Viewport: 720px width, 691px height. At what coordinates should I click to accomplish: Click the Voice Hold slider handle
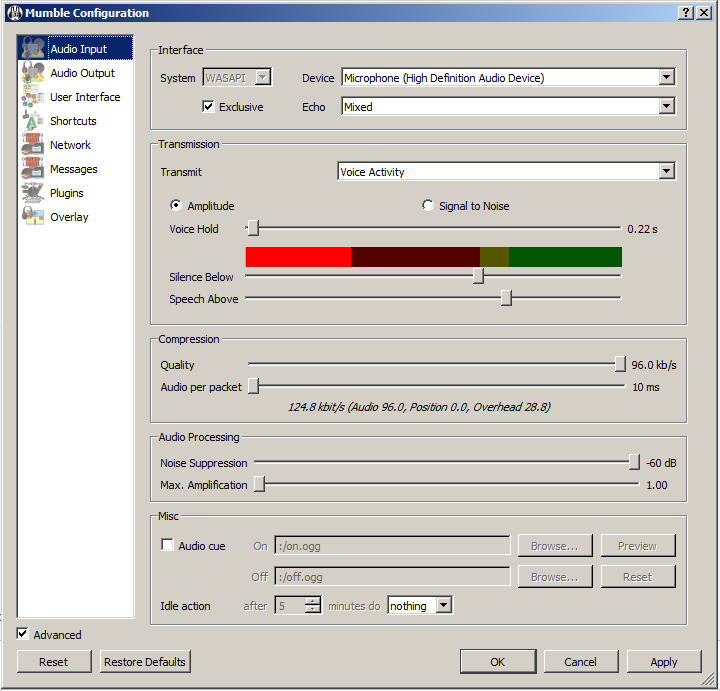tap(253, 228)
